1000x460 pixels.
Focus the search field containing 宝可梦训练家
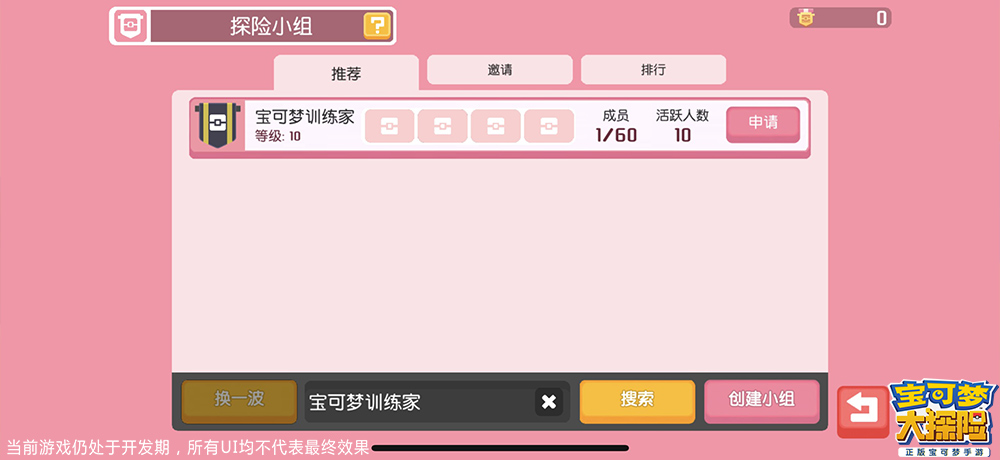tap(437, 402)
